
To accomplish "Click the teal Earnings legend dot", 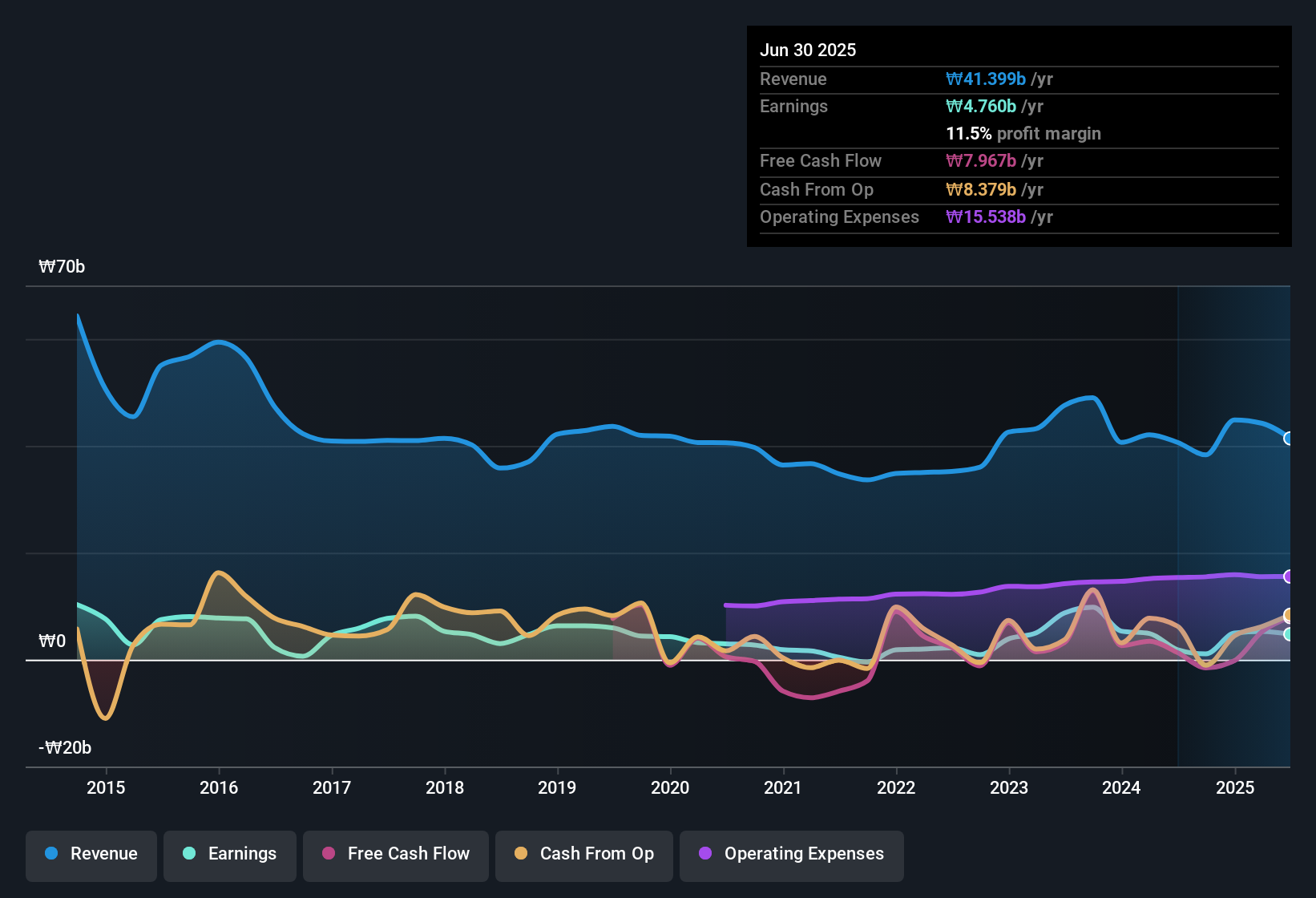I will point(189,854).
